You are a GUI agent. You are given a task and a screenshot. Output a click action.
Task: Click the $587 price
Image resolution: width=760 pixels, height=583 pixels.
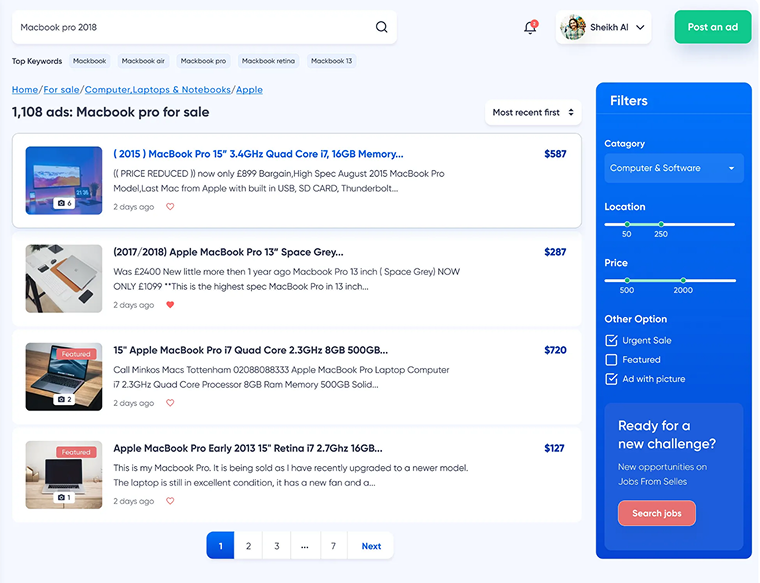(x=555, y=154)
